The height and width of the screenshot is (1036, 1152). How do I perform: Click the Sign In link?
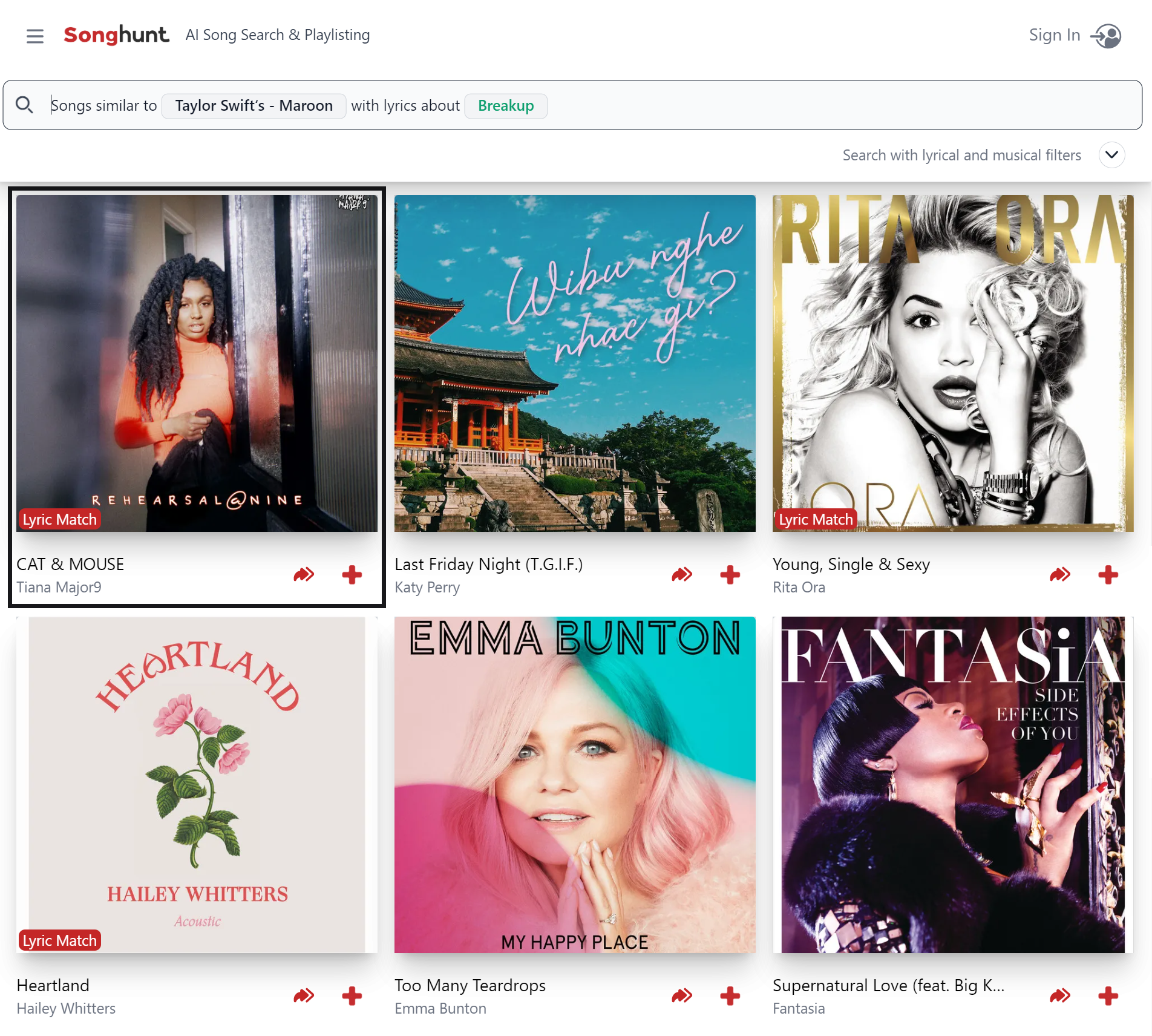click(1054, 35)
